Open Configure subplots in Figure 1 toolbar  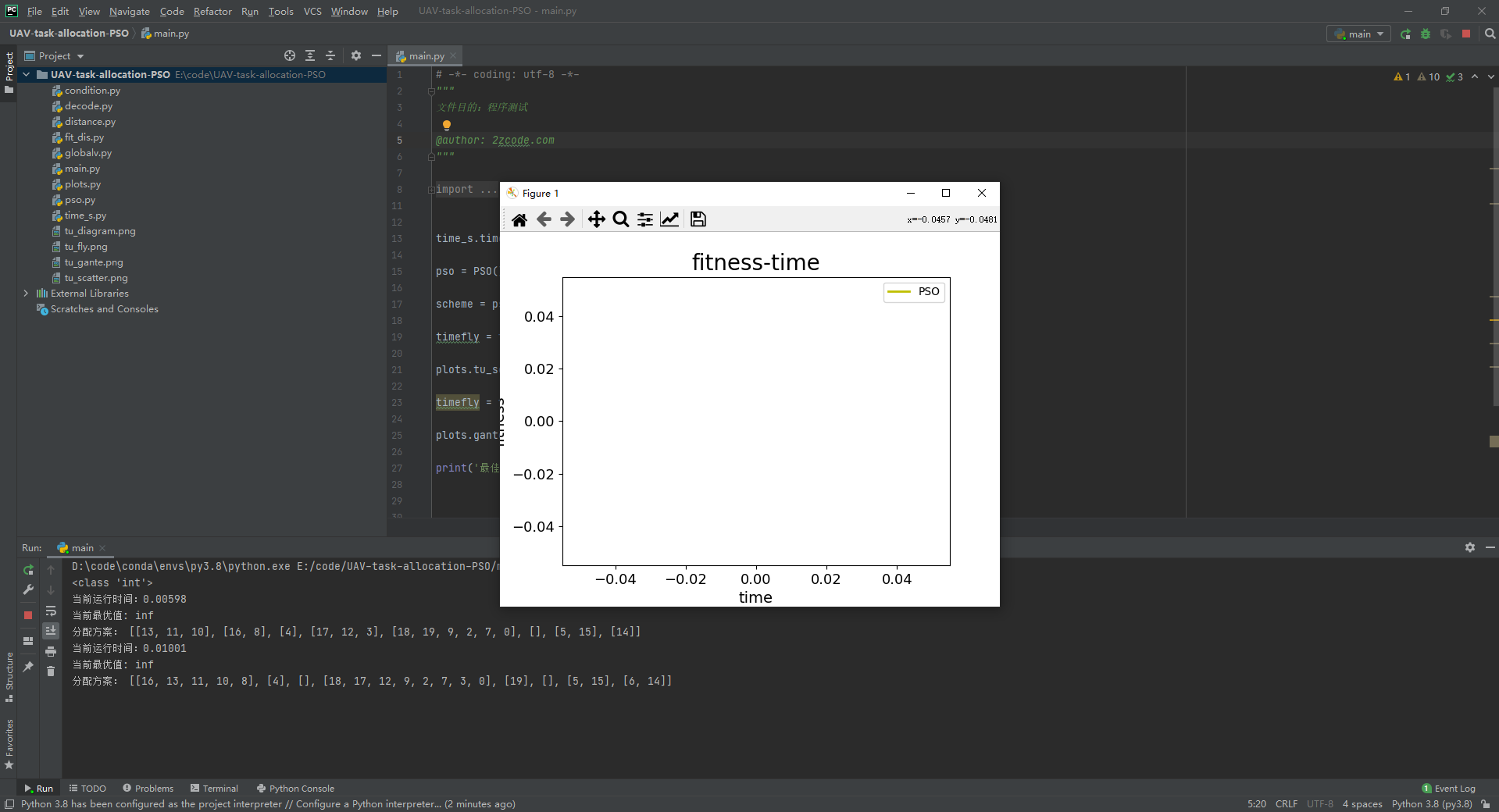(x=645, y=219)
